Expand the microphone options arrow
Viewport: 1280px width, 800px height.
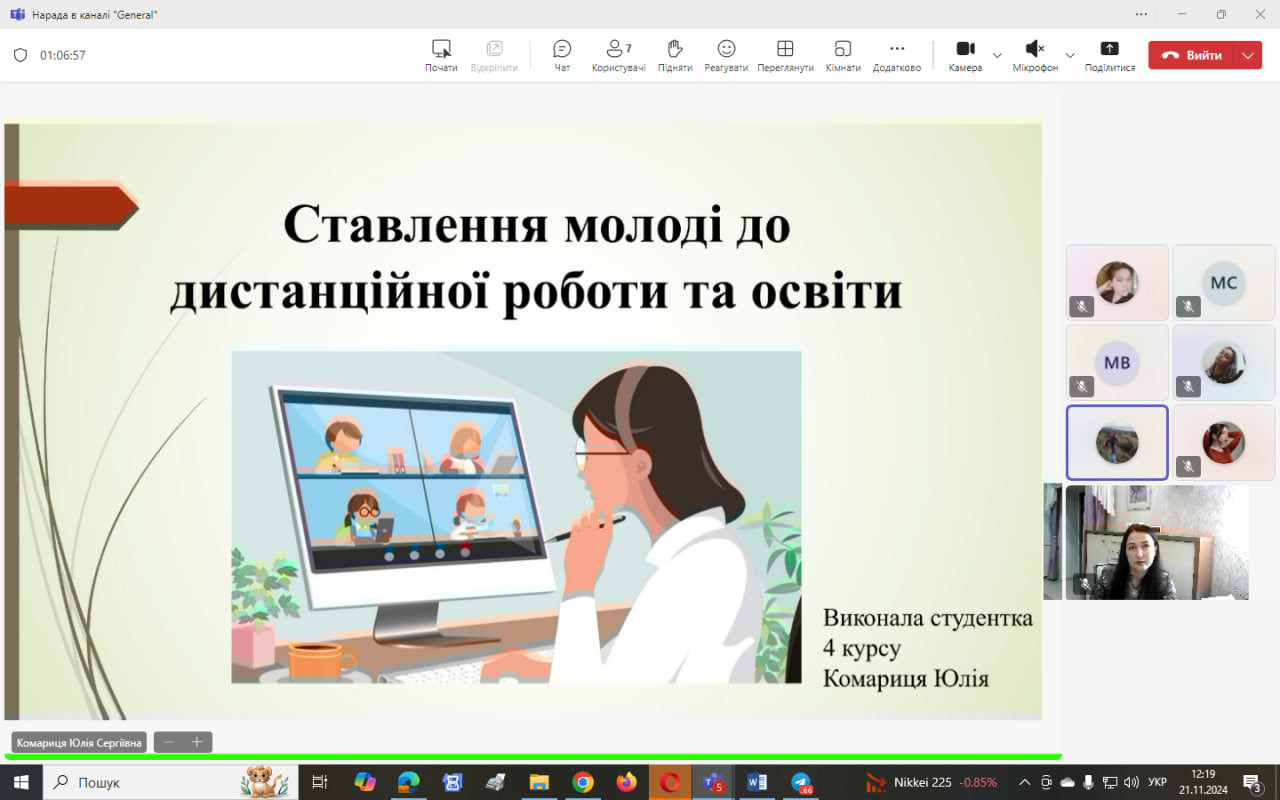pos(1070,55)
